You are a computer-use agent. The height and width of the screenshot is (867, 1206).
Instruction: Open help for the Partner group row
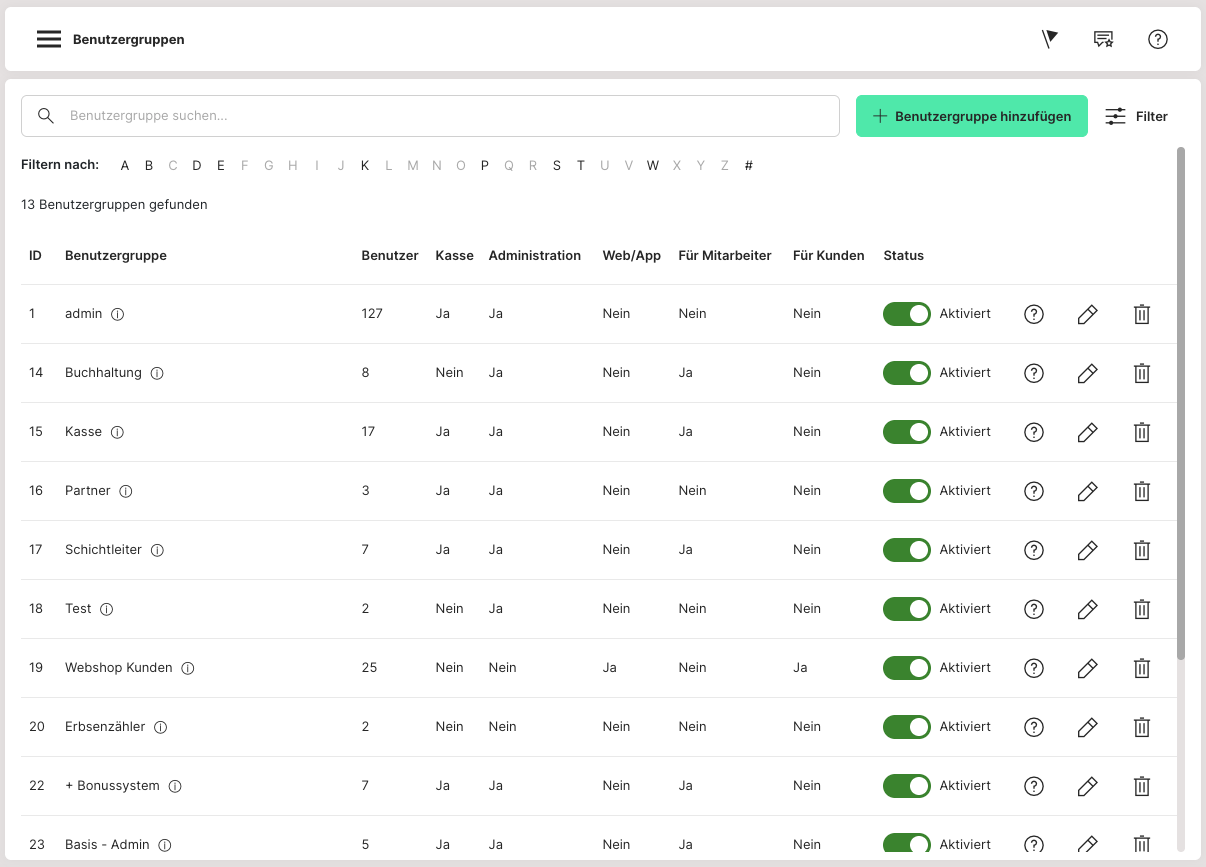(1034, 491)
